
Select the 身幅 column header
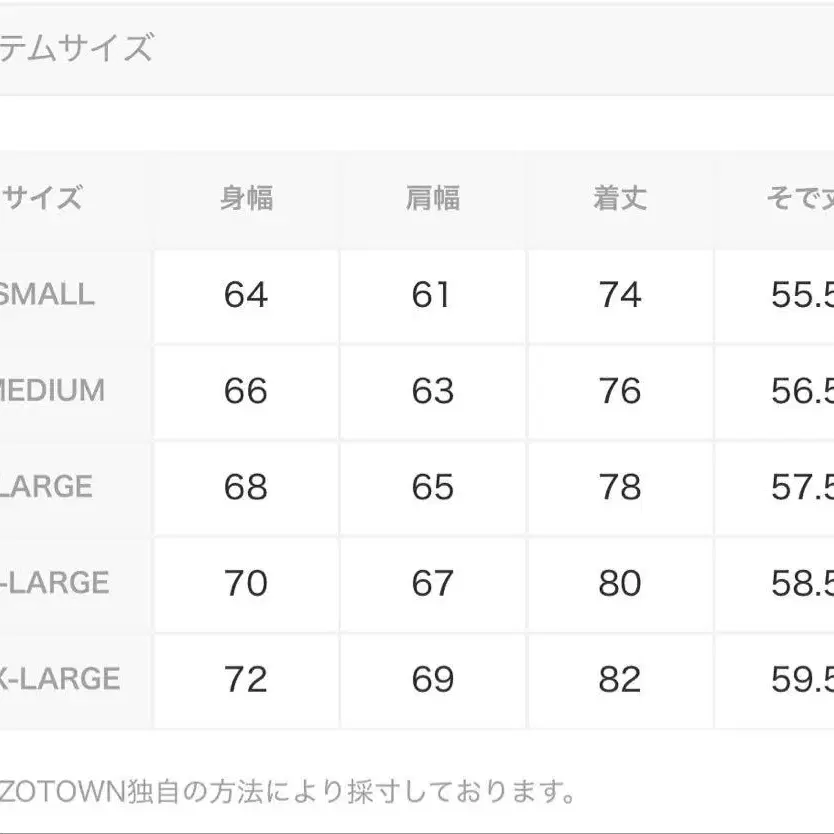coord(246,198)
